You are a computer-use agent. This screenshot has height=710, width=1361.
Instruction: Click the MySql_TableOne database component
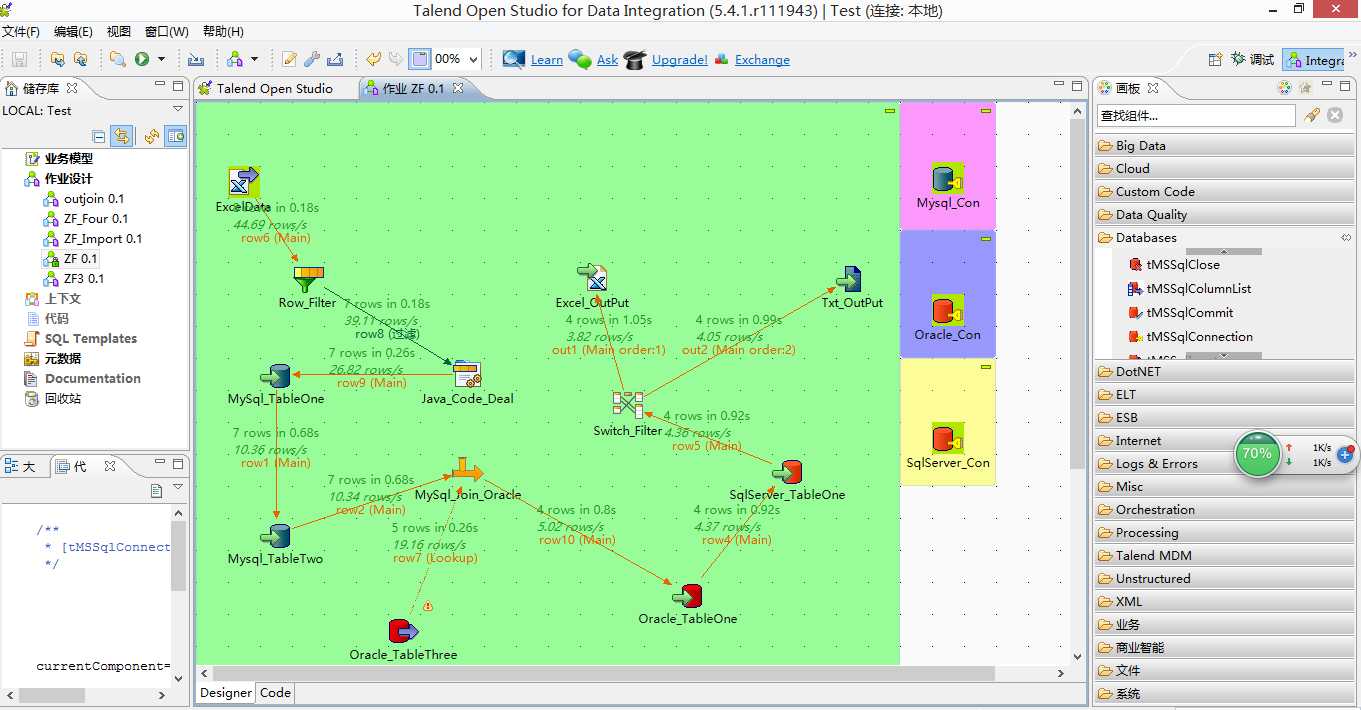pos(275,376)
